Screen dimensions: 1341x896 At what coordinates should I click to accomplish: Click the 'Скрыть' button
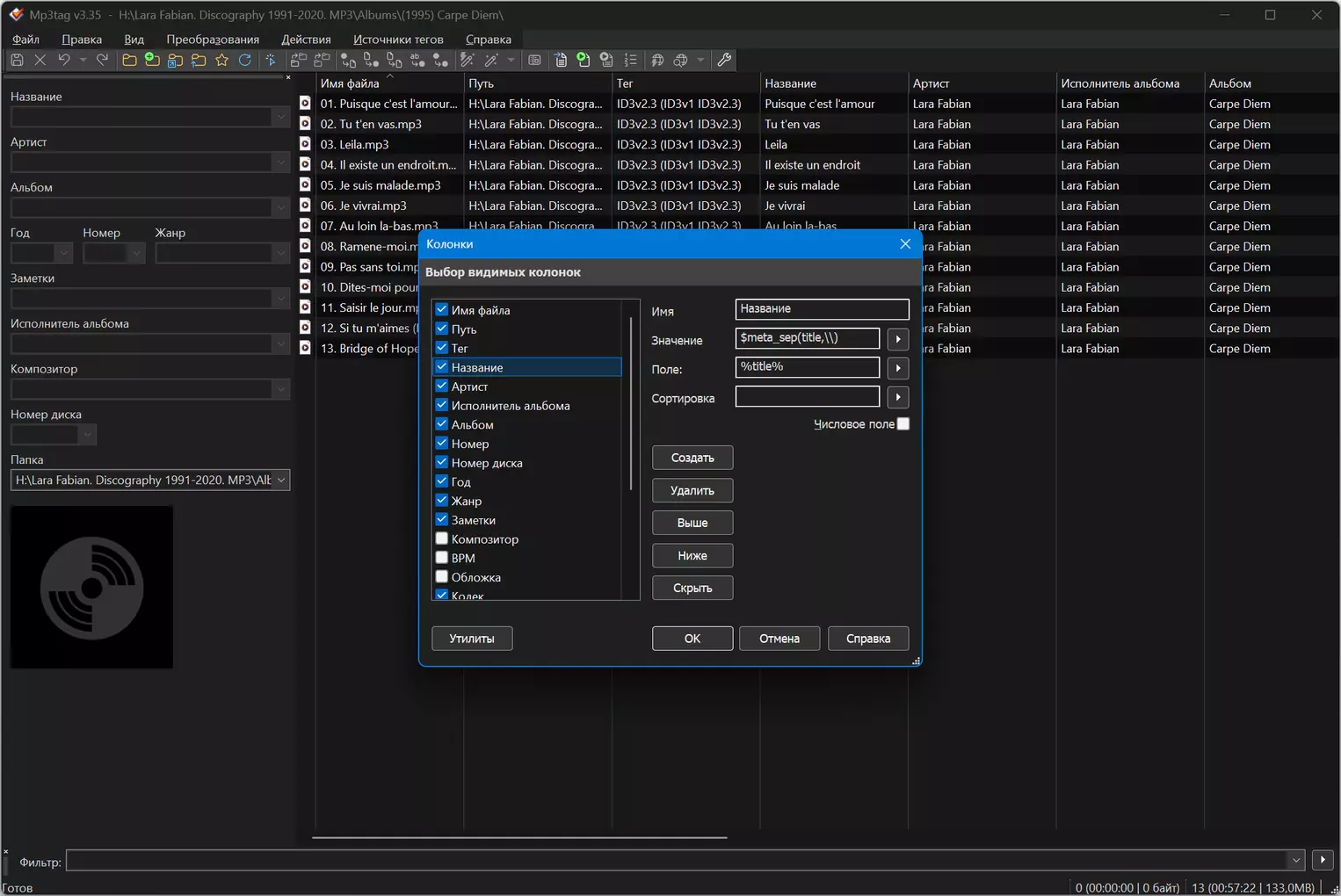[692, 588]
